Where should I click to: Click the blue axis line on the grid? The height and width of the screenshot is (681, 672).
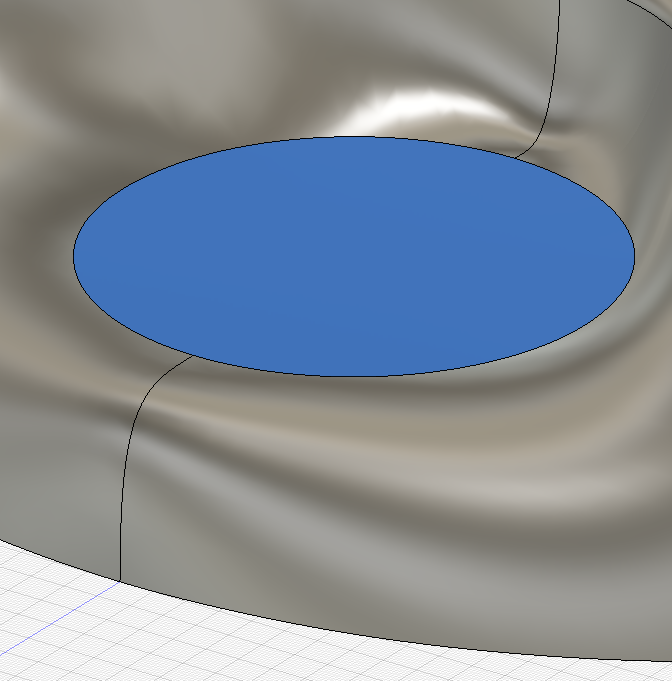tap(60, 618)
